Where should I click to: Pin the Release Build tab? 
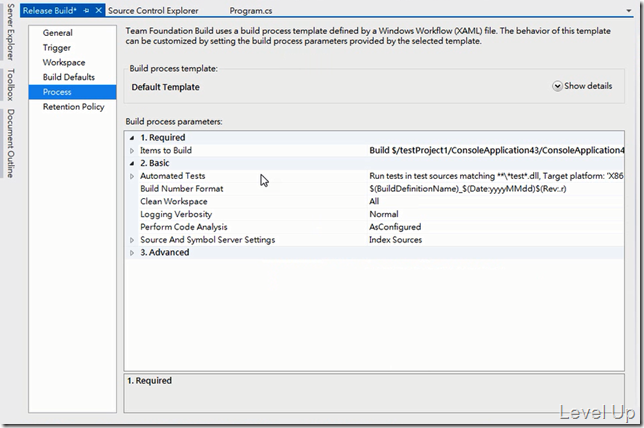[x=86, y=11]
